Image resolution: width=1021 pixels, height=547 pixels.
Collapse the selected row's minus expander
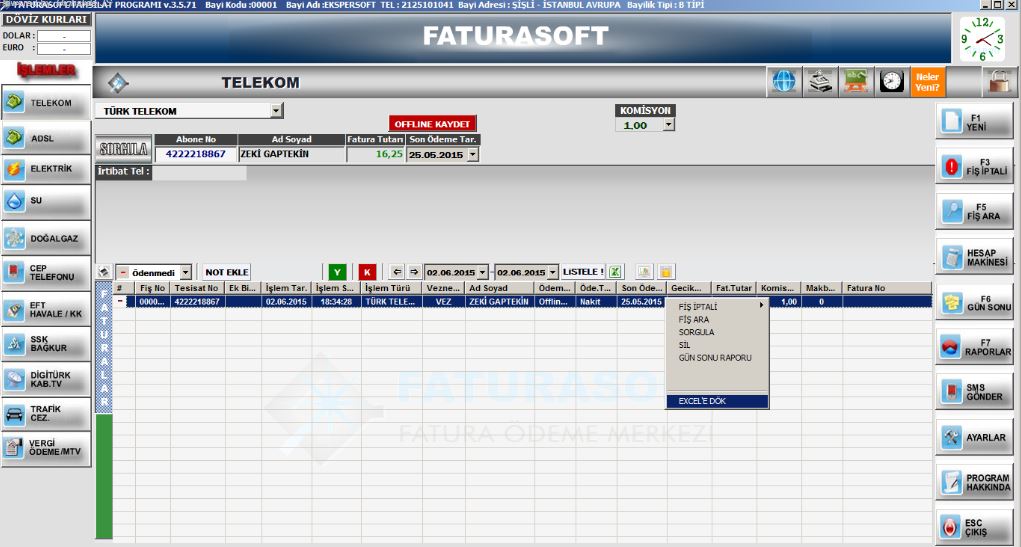click(120, 302)
